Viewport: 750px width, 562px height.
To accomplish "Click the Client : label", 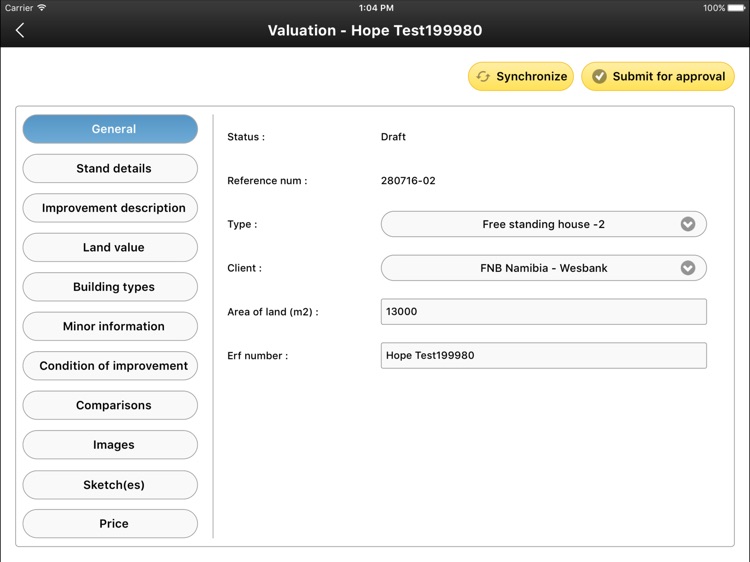I will [244, 268].
